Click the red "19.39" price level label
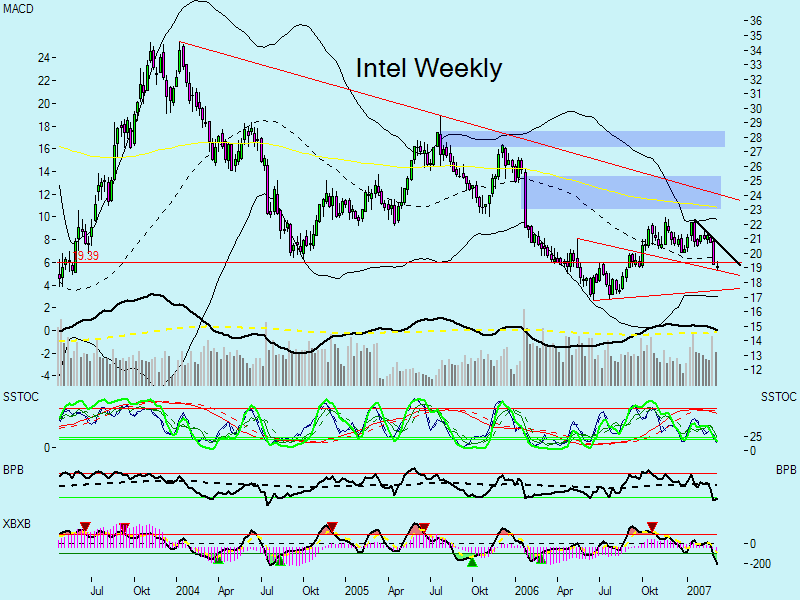 [x=86, y=256]
